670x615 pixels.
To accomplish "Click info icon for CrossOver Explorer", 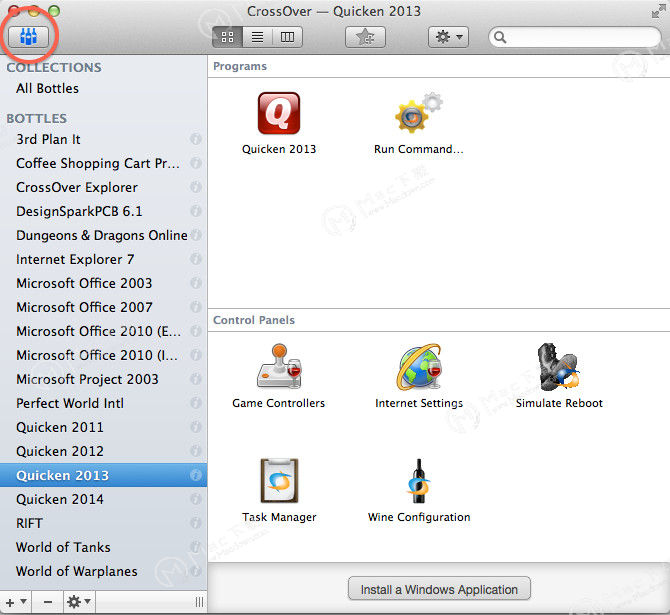I will [x=196, y=187].
